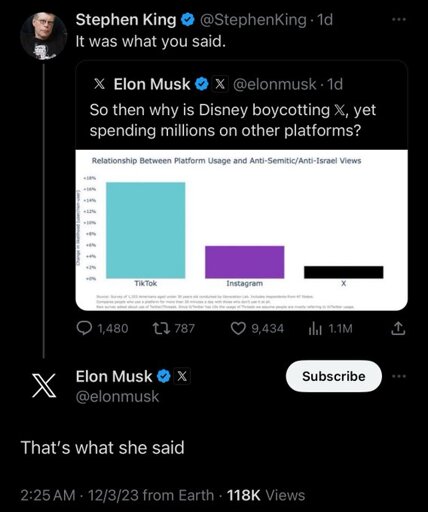The width and height of the screenshot is (428, 512).
Task: Open the @StephenKing handle link
Action: pos(253,20)
